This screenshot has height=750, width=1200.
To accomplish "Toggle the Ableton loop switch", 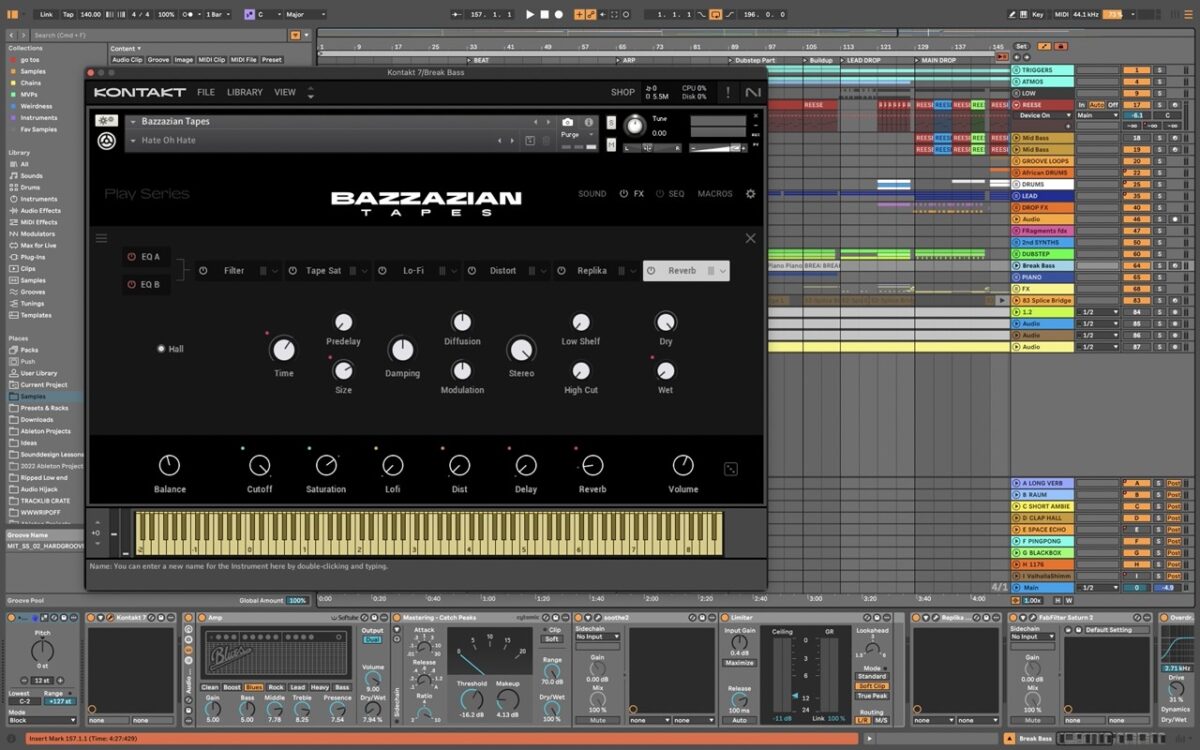I will 715,15.
